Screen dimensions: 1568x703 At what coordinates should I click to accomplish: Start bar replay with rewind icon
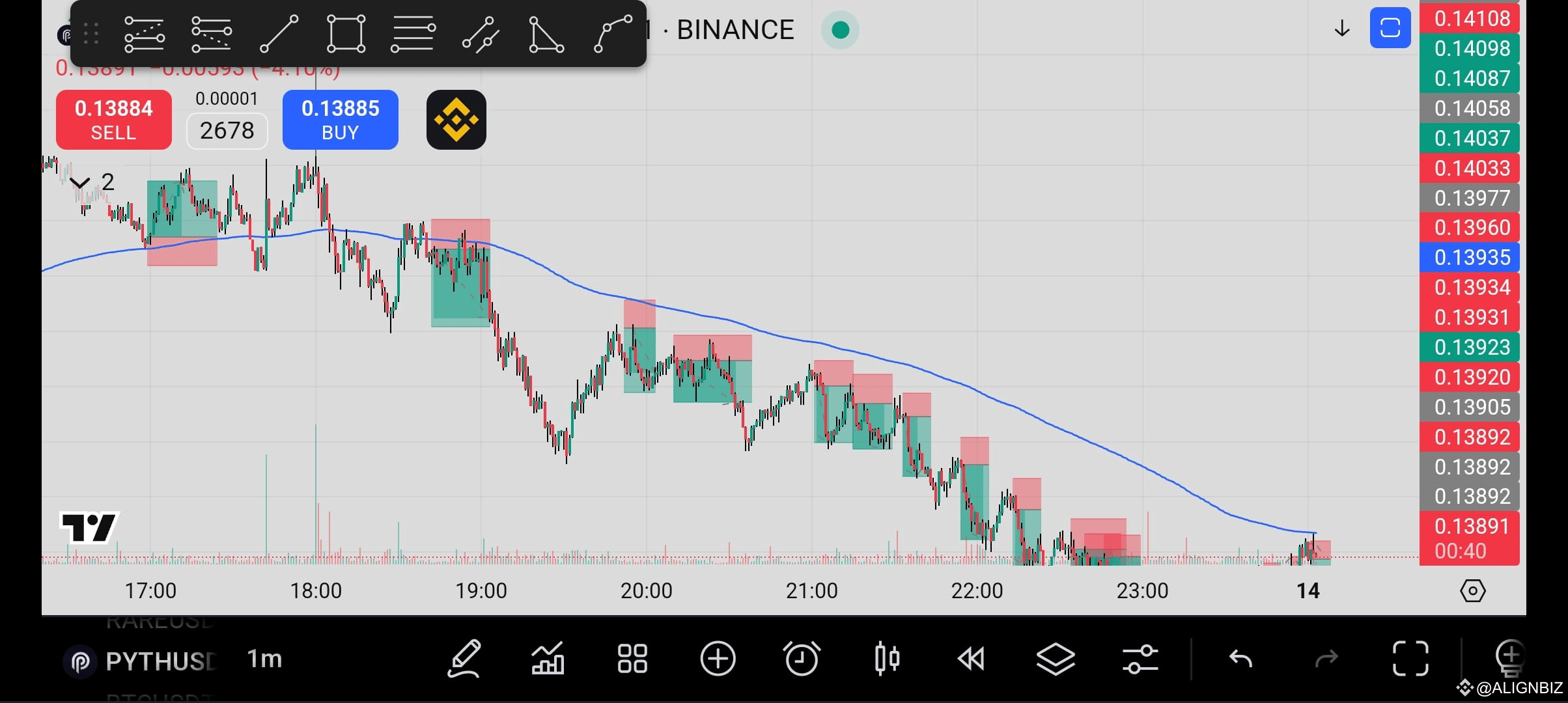(x=971, y=659)
